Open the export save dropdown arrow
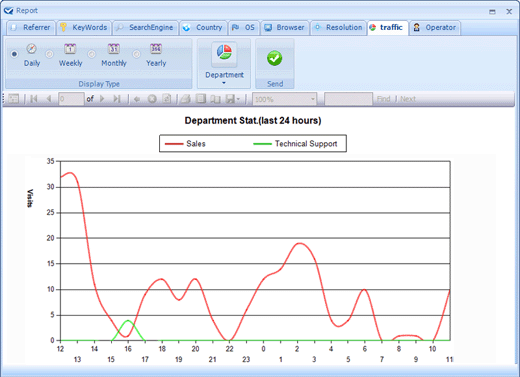This screenshot has height=377, width=520. [238, 99]
